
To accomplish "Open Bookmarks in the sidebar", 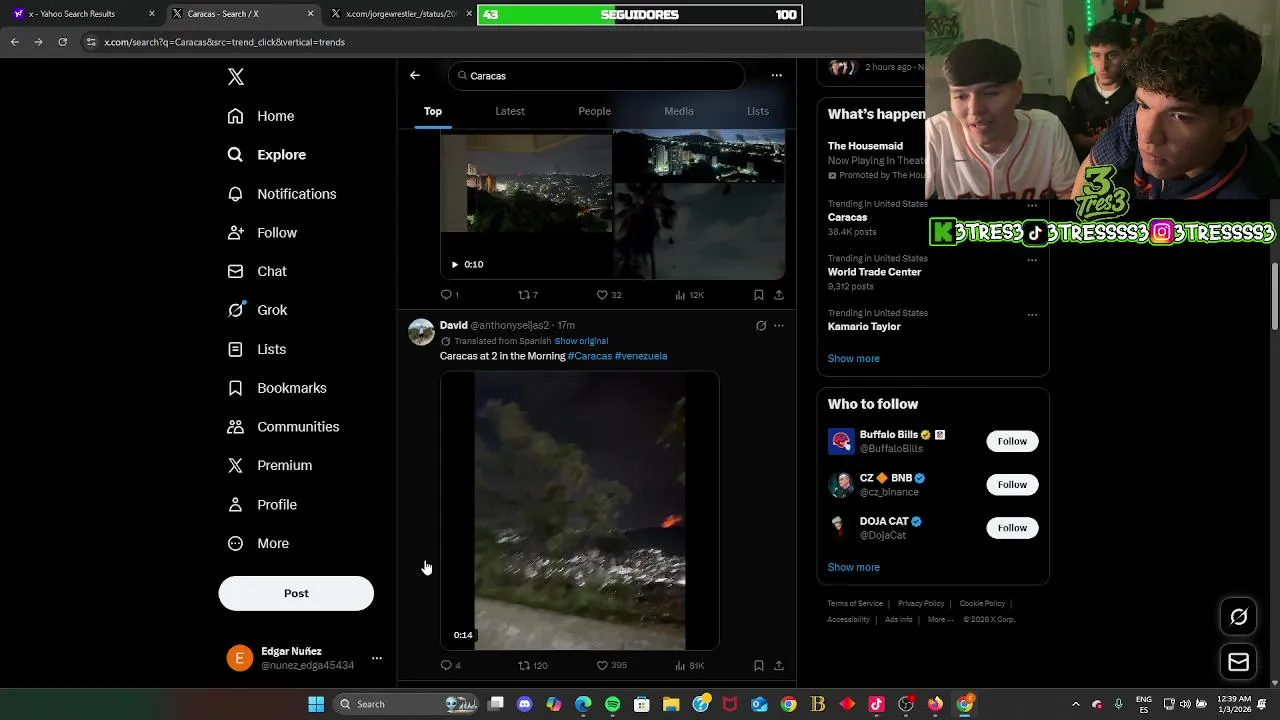I will pos(277,388).
